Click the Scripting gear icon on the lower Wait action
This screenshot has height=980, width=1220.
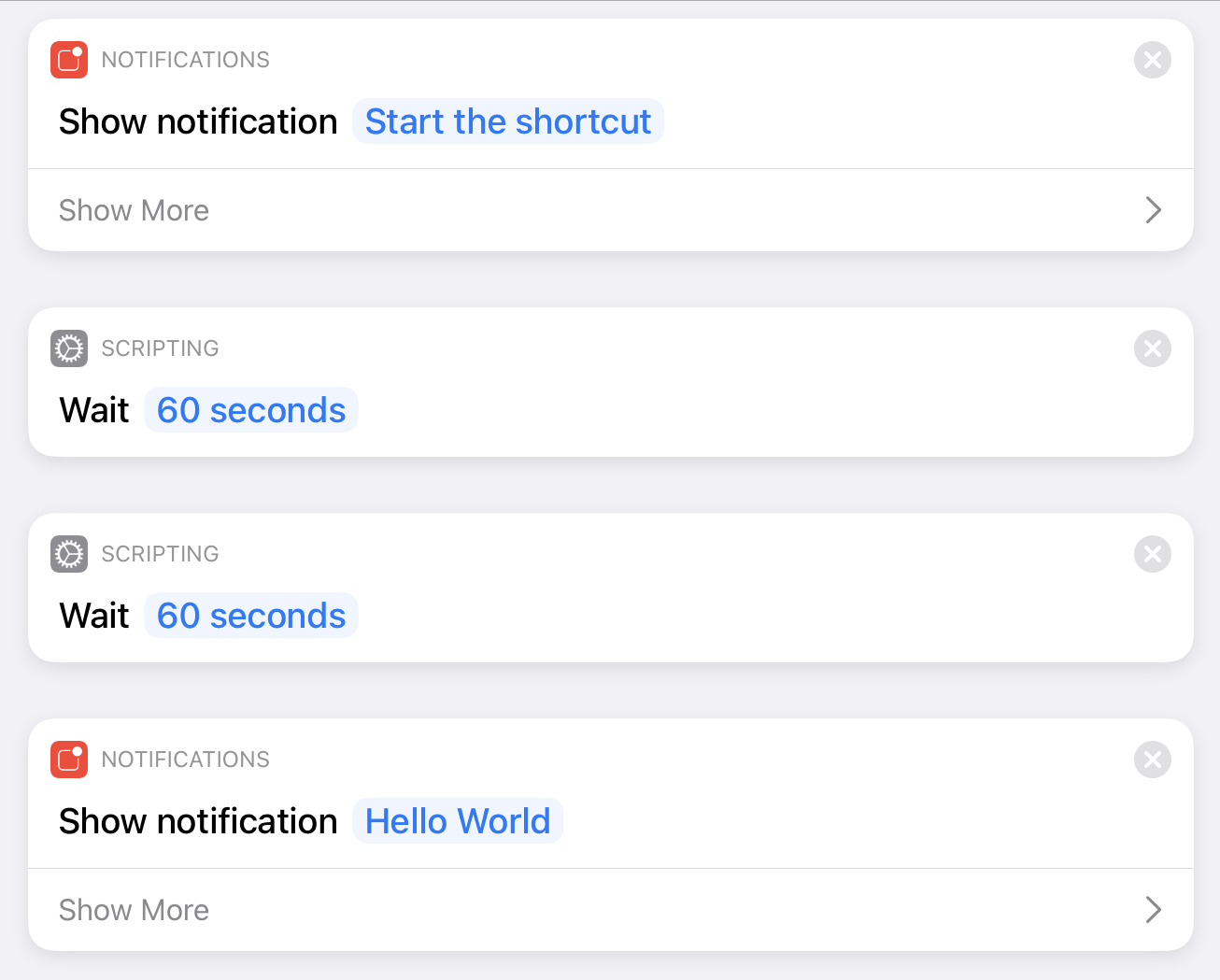pos(69,554)
